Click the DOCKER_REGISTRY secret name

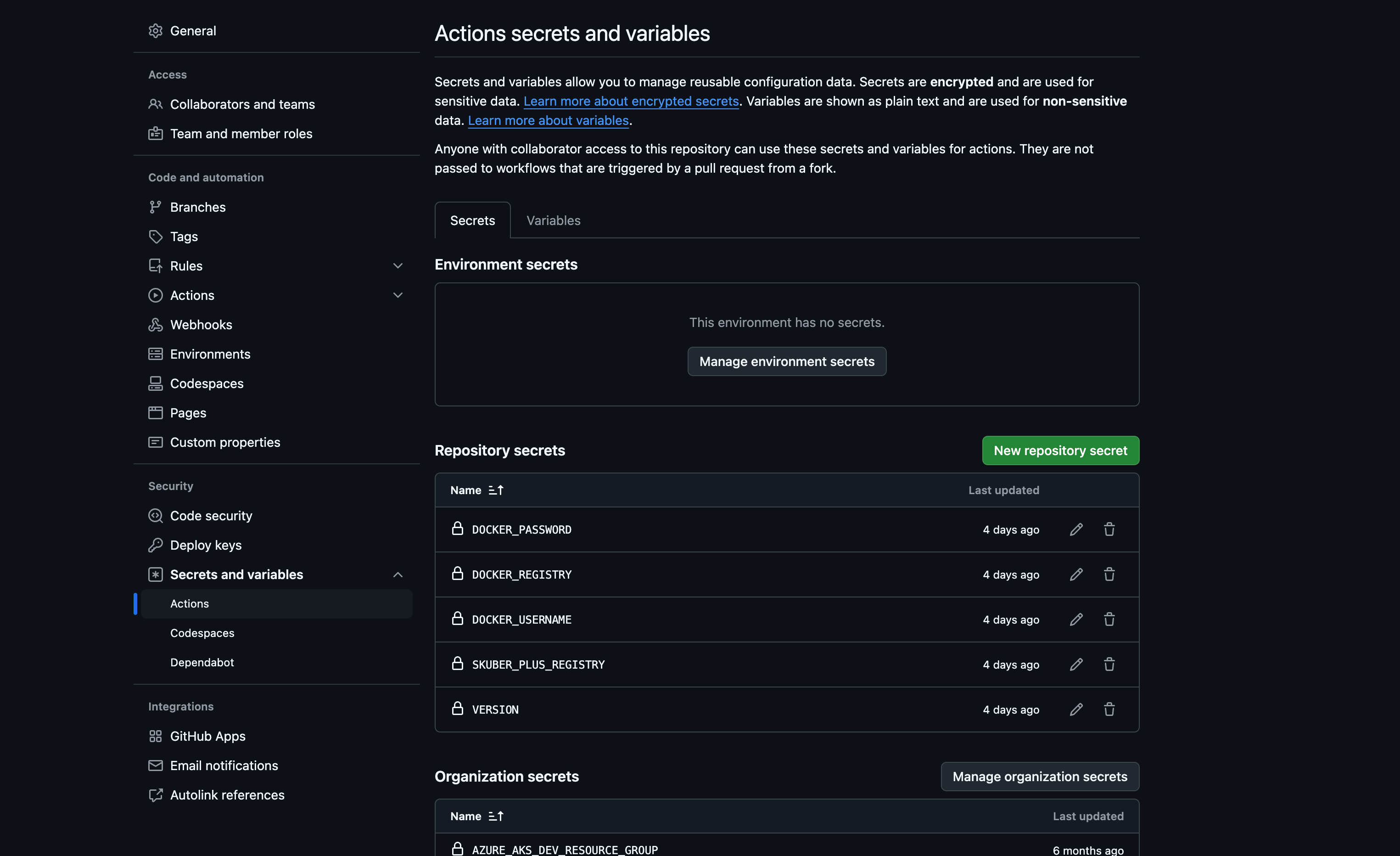[x=521, y=574]
